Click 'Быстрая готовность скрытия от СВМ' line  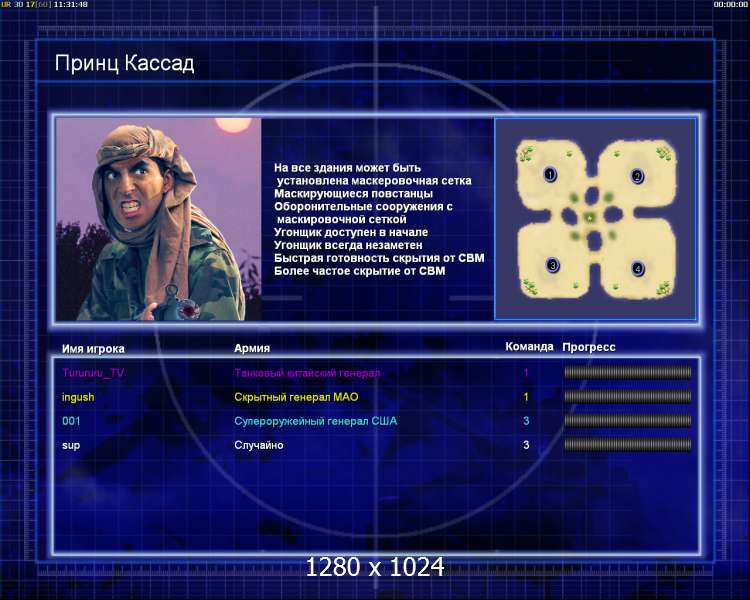(x=379, y=258)
